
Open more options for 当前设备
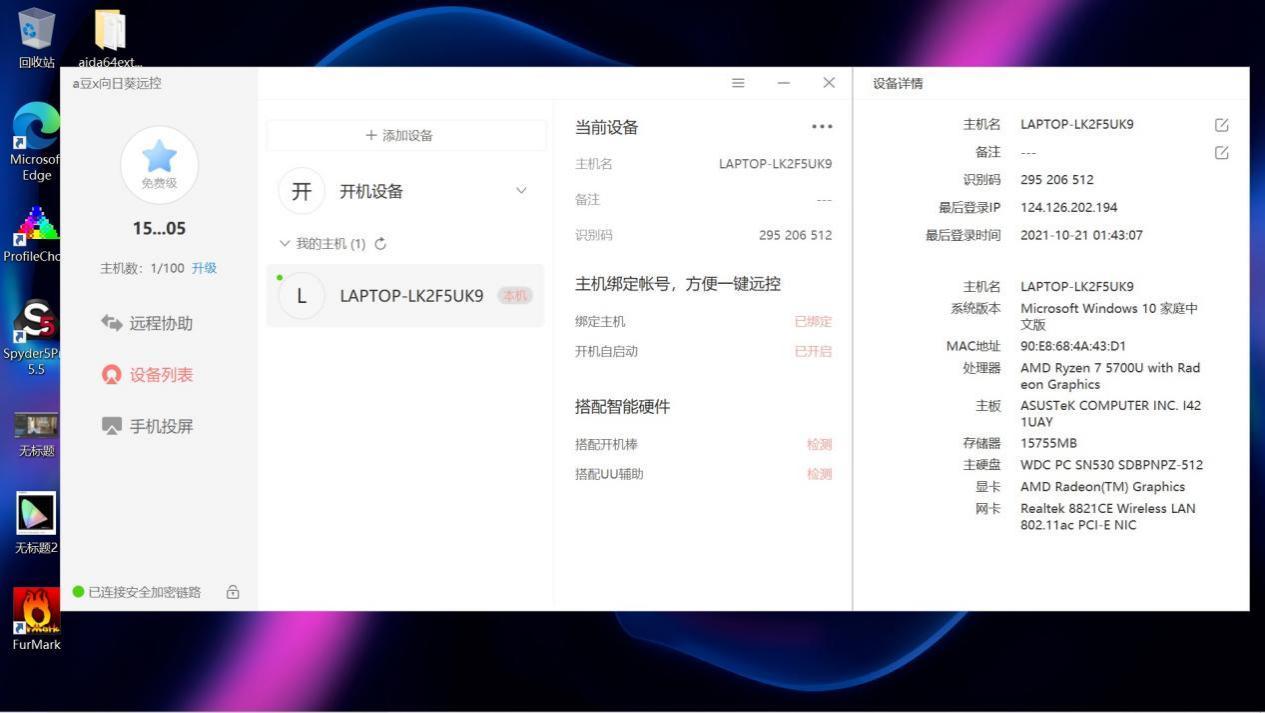(821, 126)
